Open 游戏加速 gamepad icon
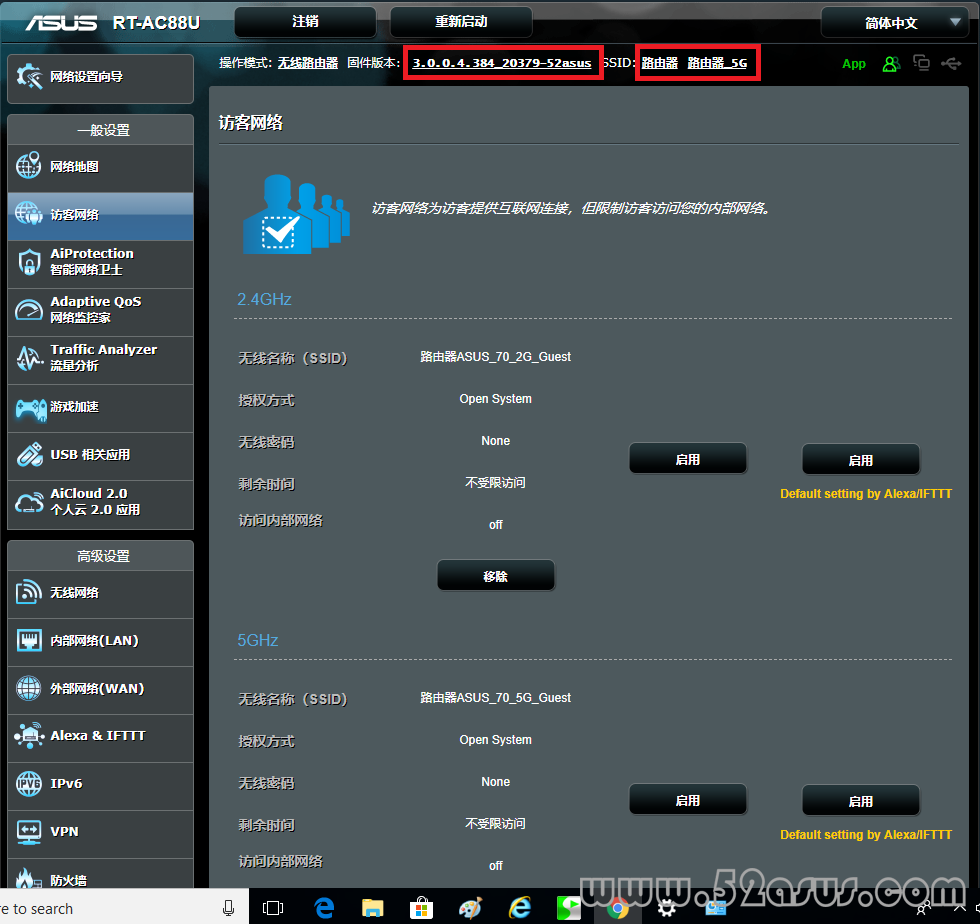Screen dimensions: 980x924 [30, 408]
